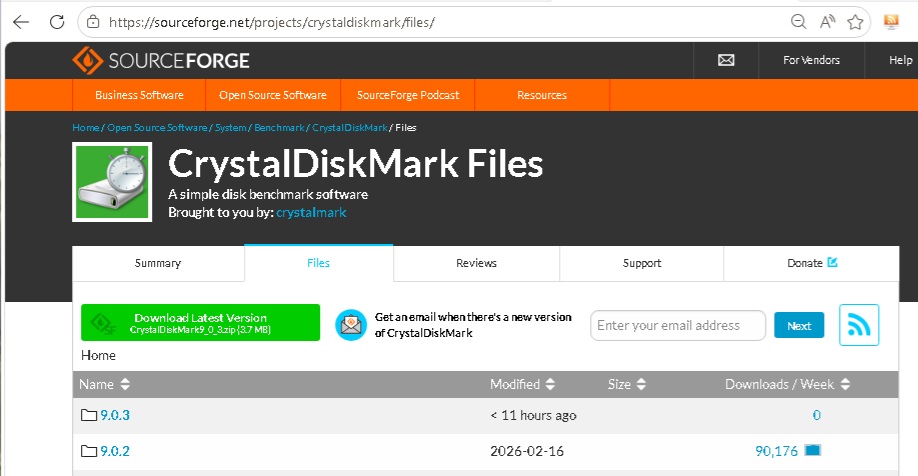
Task: Open the 9.0.3 folder link
Action: pos(115,415)
